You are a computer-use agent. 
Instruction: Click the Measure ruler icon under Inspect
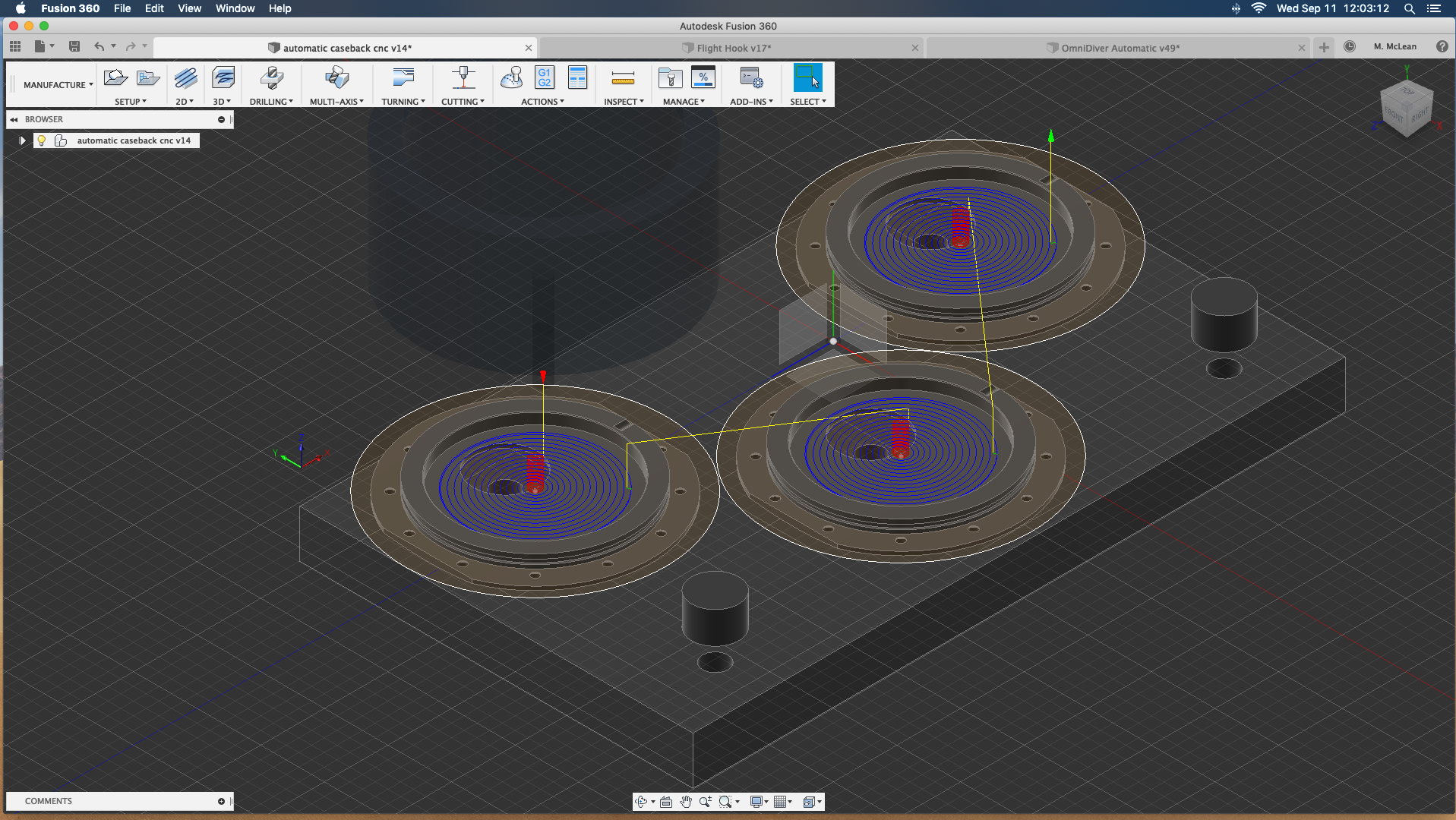coord(623,78)
